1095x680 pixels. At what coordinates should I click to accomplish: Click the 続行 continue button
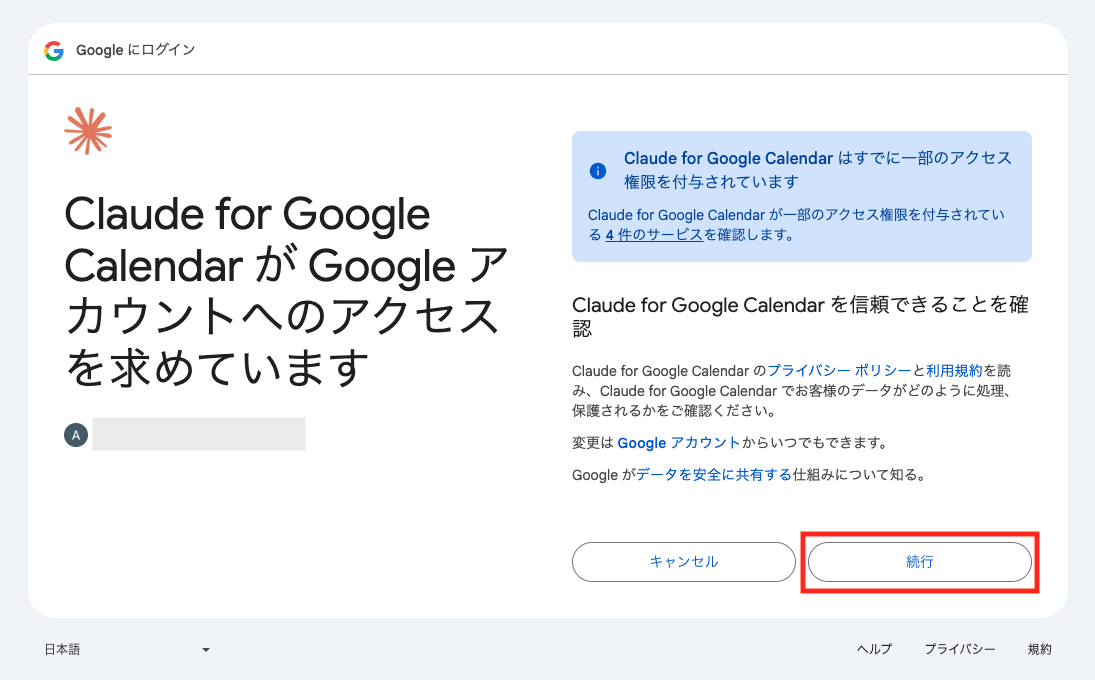pos(920,561)
